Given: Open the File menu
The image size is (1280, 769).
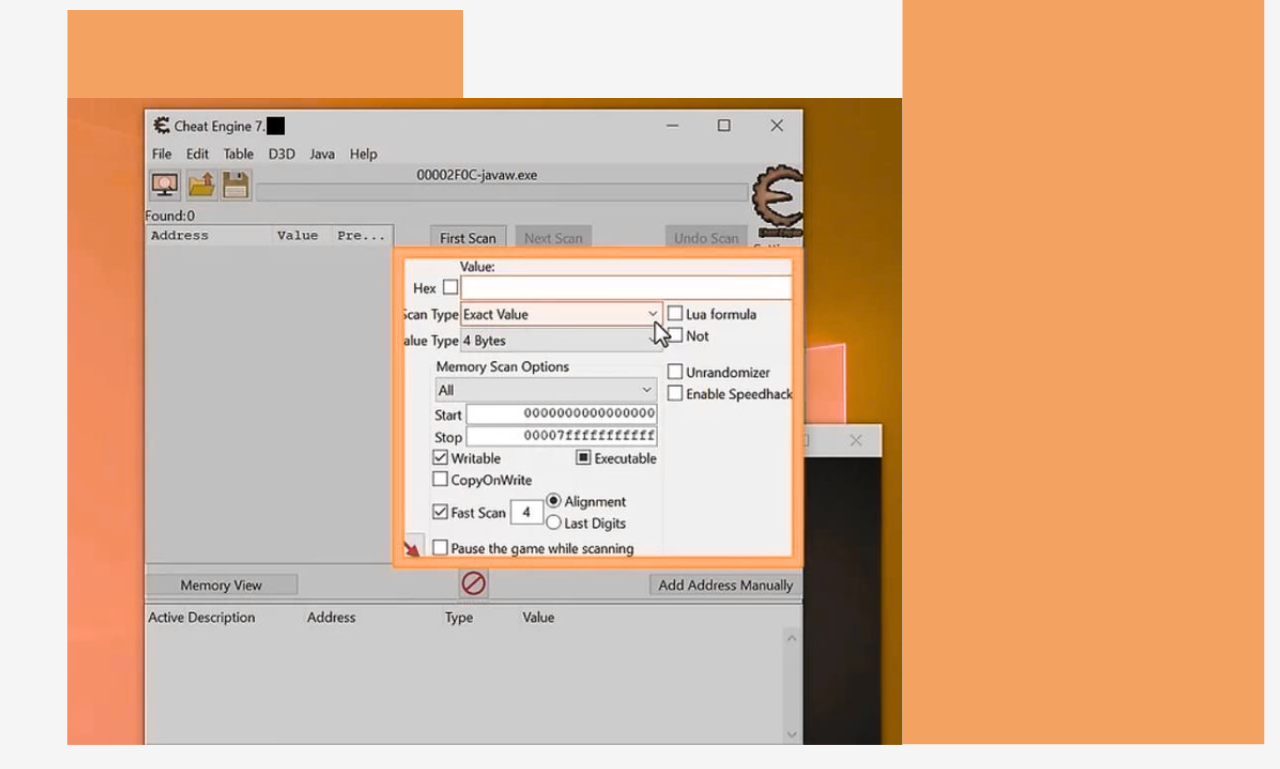Looking at the screenshot, I should pos(162,154).
